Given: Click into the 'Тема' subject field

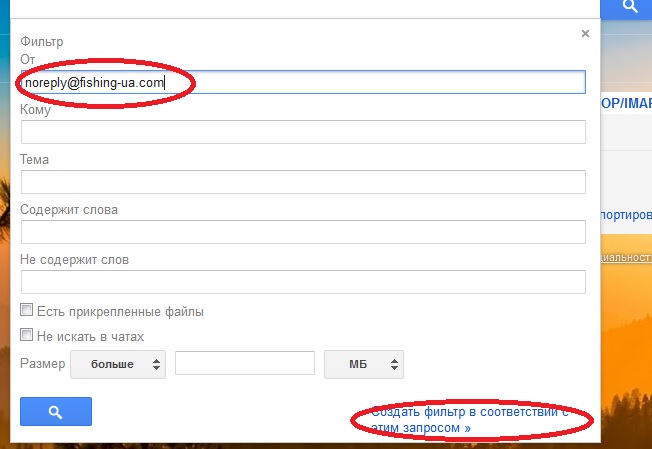Looking at the screenshot, I should click(302, 182).
